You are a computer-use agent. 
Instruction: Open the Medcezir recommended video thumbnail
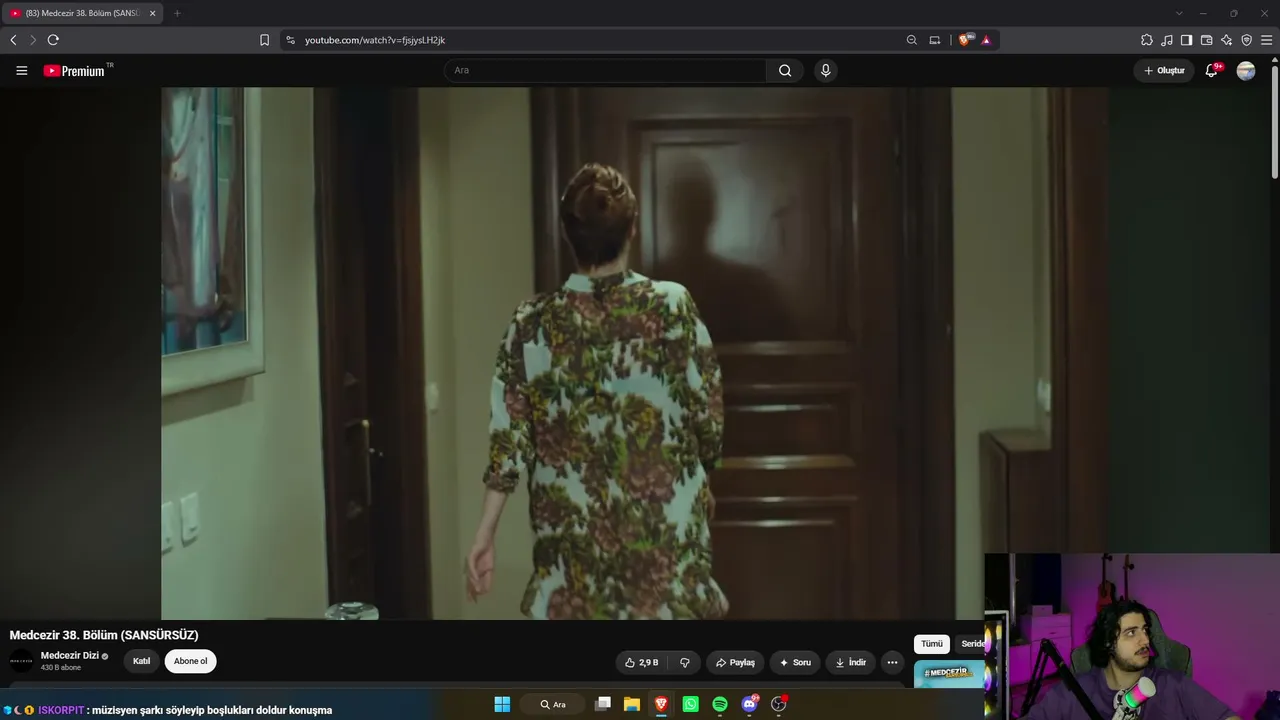point(949,674)
